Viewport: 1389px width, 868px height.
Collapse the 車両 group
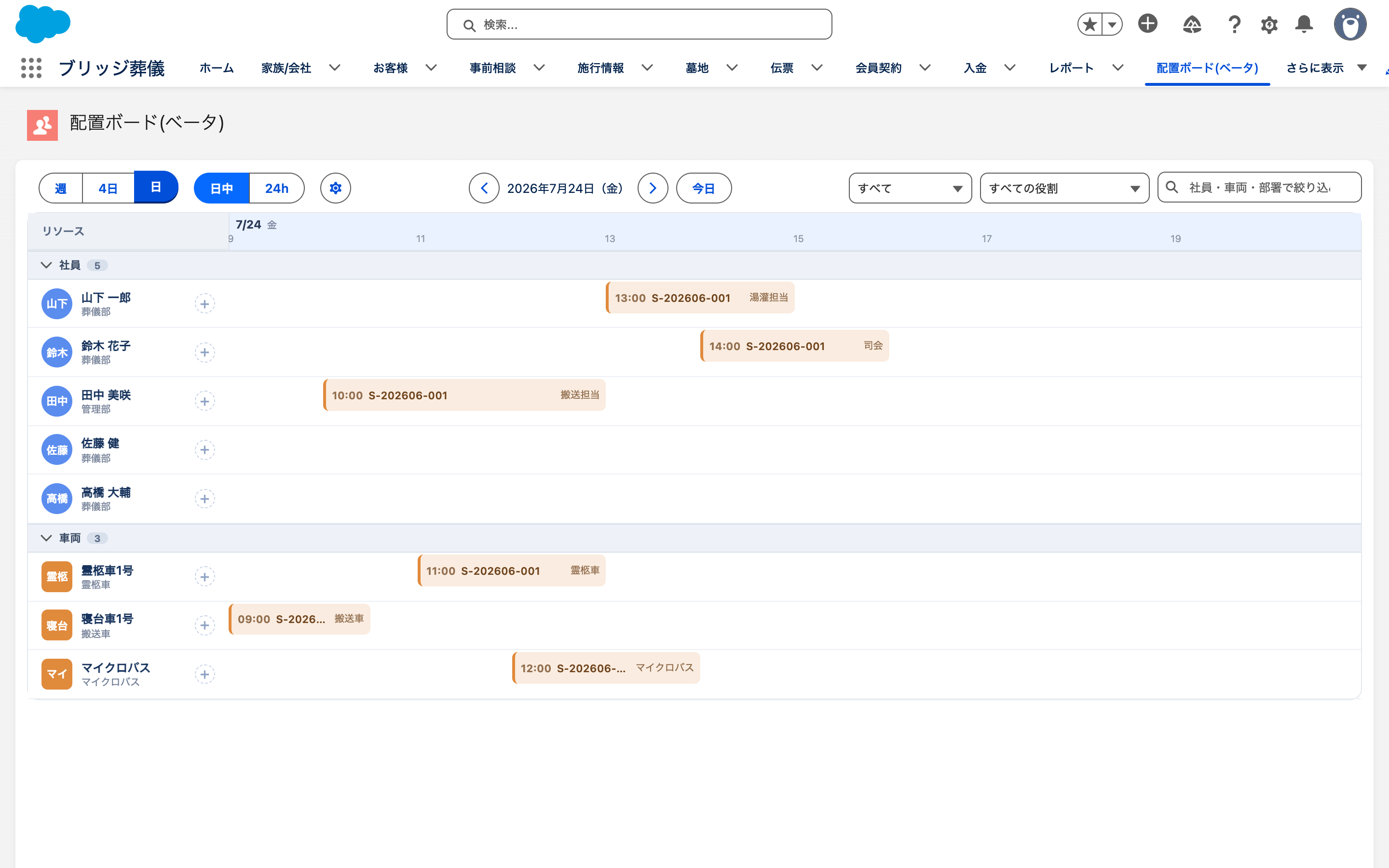tap(46, 538)
